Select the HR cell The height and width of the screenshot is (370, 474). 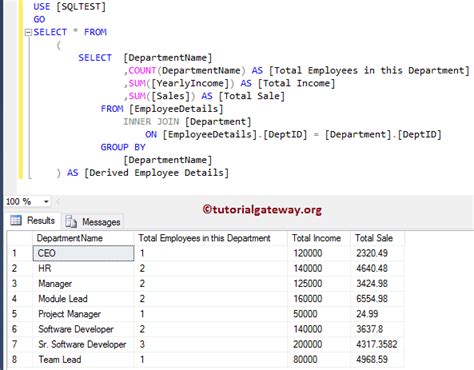tap(83, 268)
